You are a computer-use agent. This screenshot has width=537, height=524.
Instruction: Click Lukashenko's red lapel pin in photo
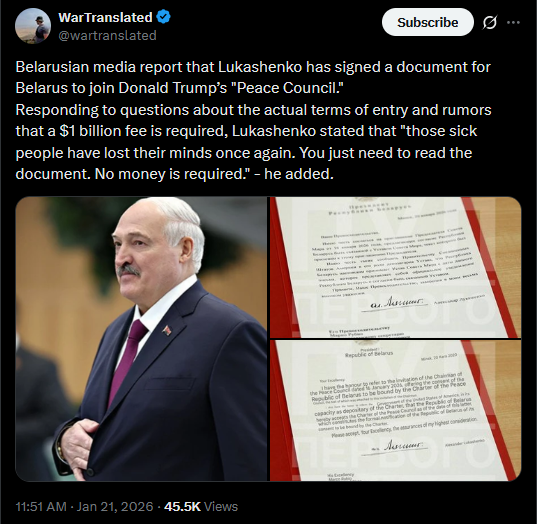(167, 330)
